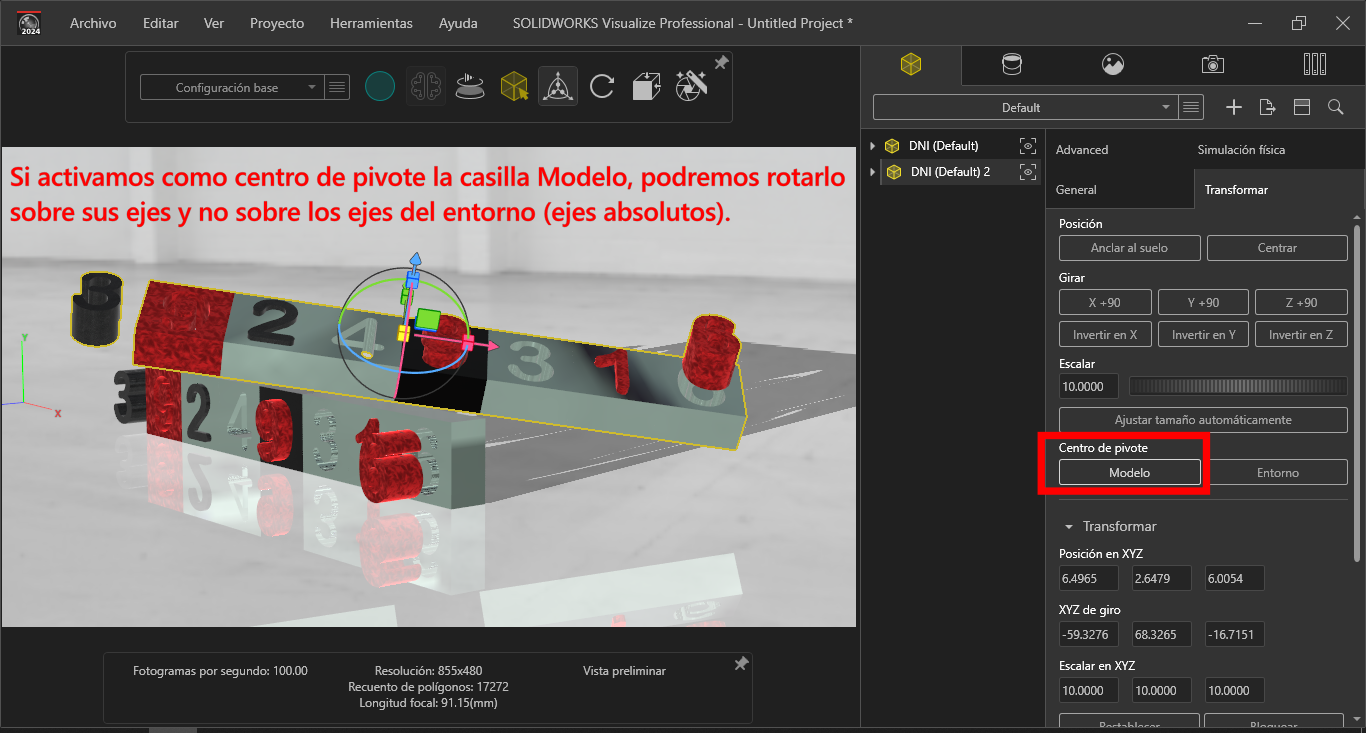
Task: Open the Libraries tab with books icon
Action: 1315,65
